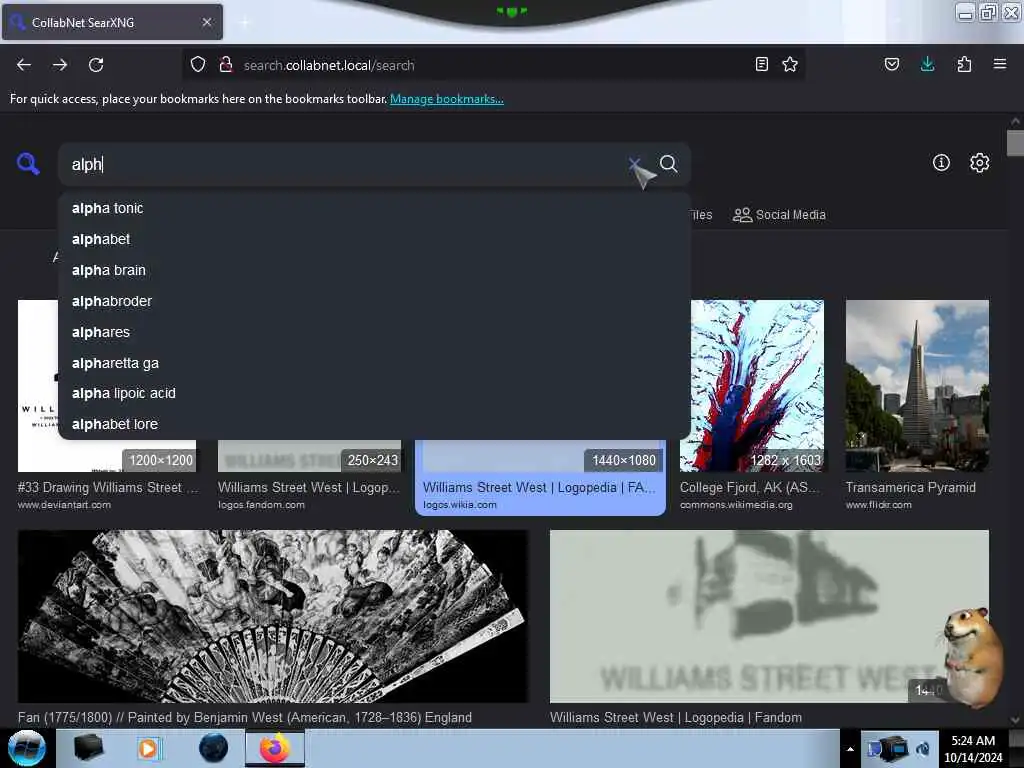Open the extensions puzzle menu
This screenshot has height=768, width=1024.
click(964, 64)
